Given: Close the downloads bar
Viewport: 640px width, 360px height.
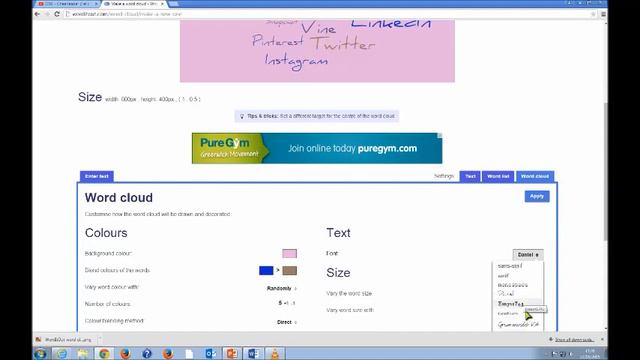Looking at the screenshot, I should coord(602,340).
